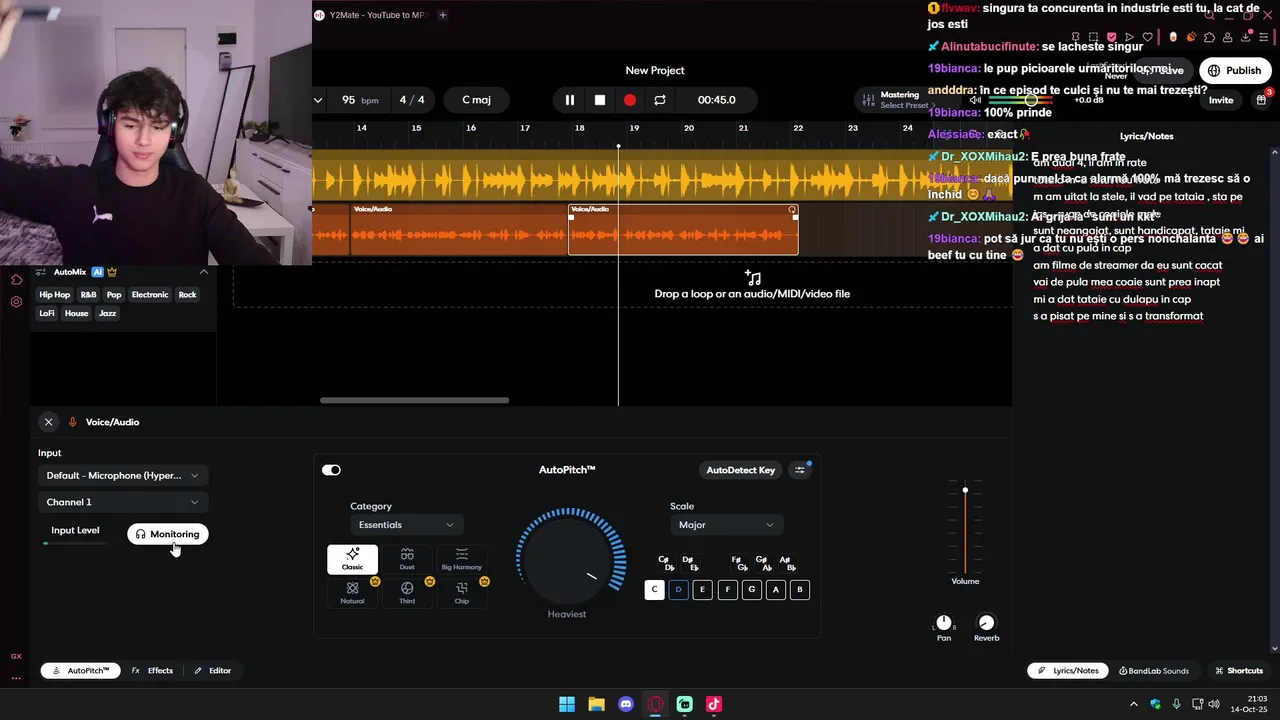The width and height of the screenshot is (1280, 720).
Task: Click the Mastering mixer icon
Action: [867, 100]
